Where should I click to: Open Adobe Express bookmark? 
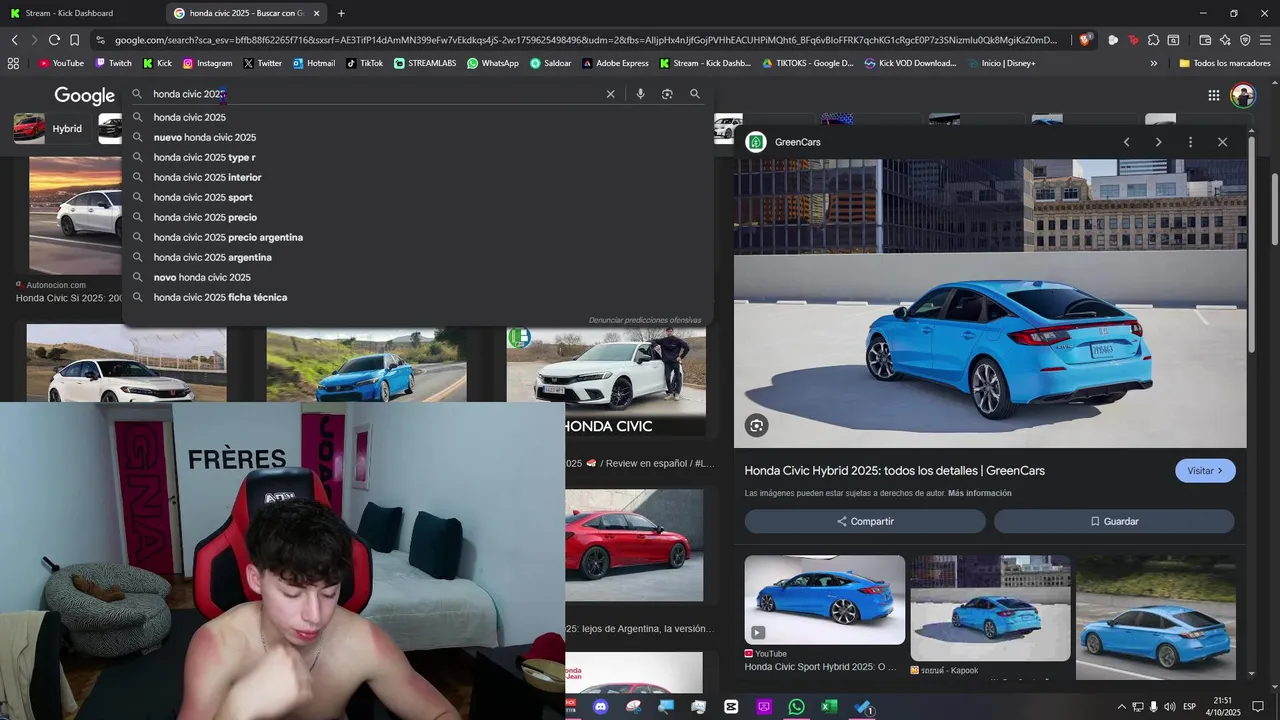pyautogui.click(x=615, y=63)
